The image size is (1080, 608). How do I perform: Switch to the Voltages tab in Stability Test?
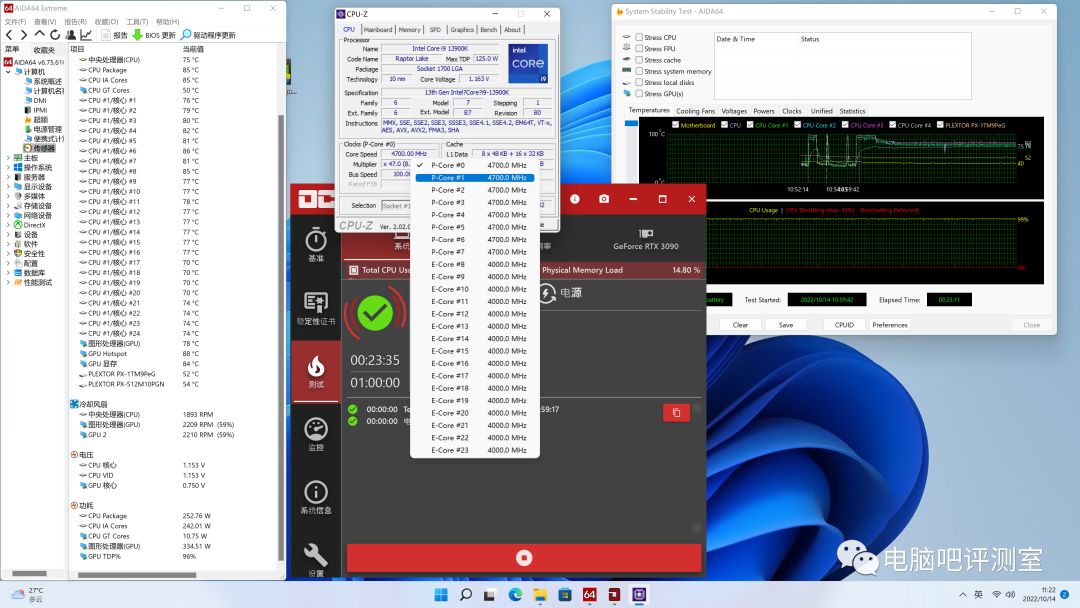(x=734, y=111)
